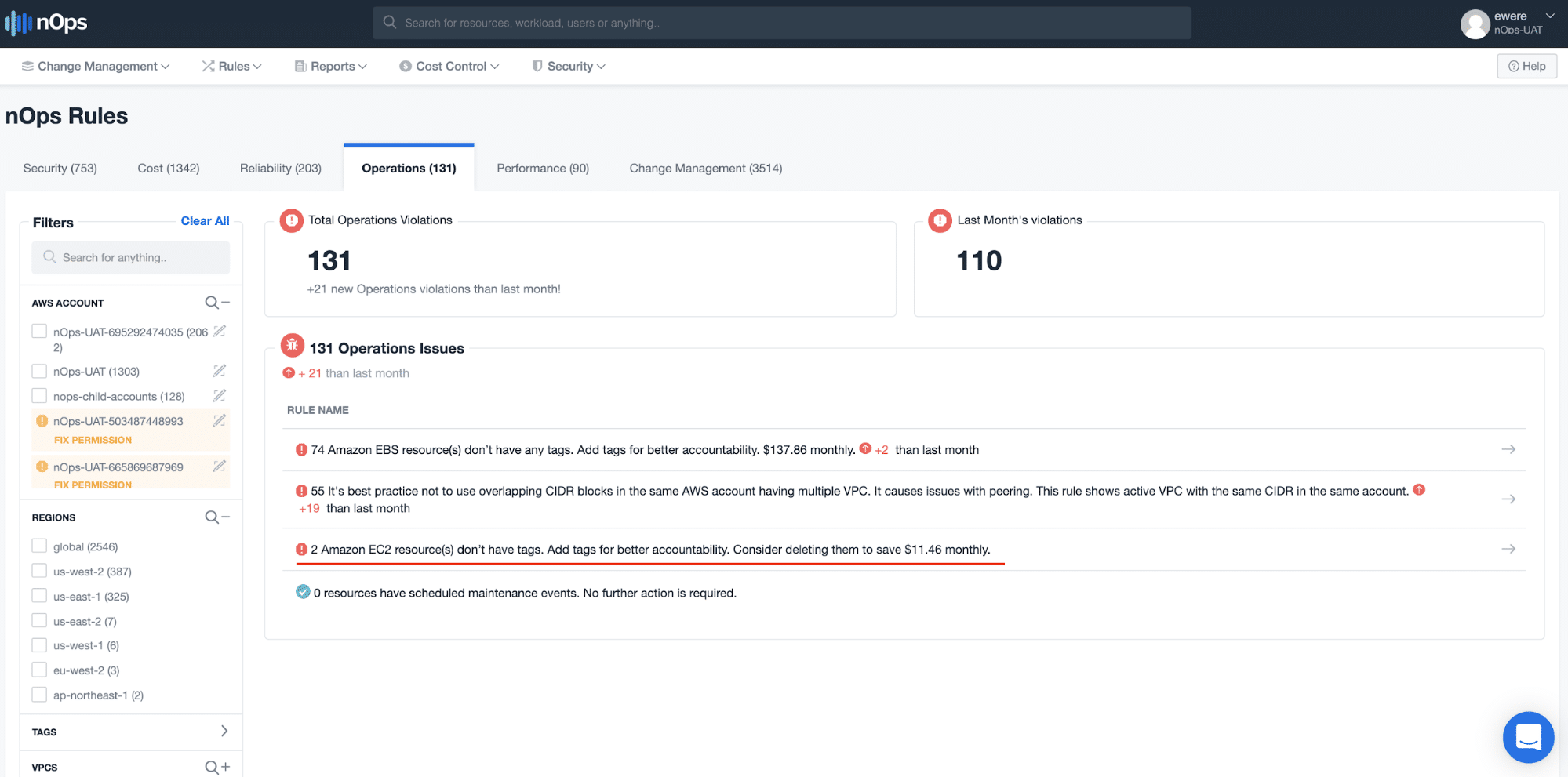The width and height of the screenshot is (1568, 777).
Task: Click FIX PERMISSION under nOps-UAT-503487448993
Action: (x=93, y=441)
